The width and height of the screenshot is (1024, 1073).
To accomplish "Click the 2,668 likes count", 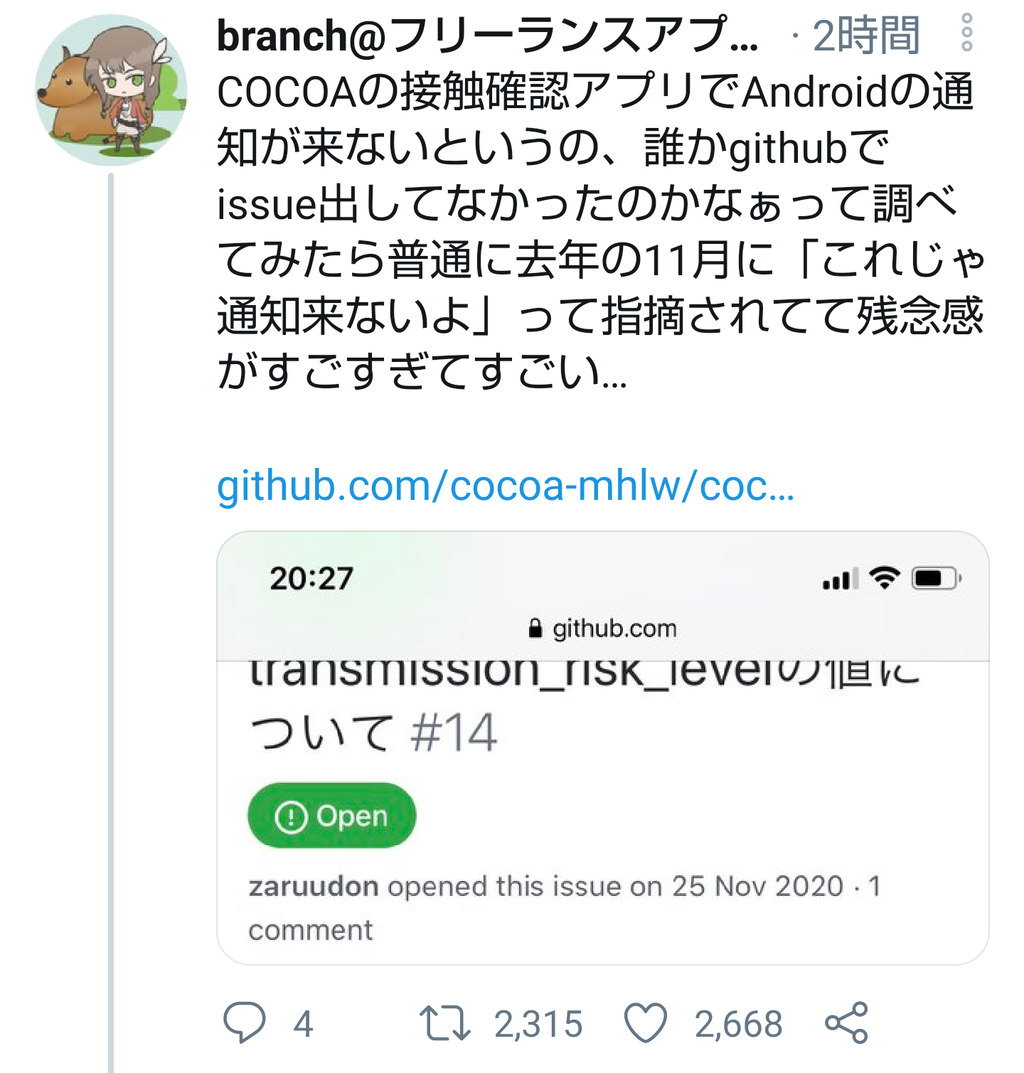I will pos(739,1024).
